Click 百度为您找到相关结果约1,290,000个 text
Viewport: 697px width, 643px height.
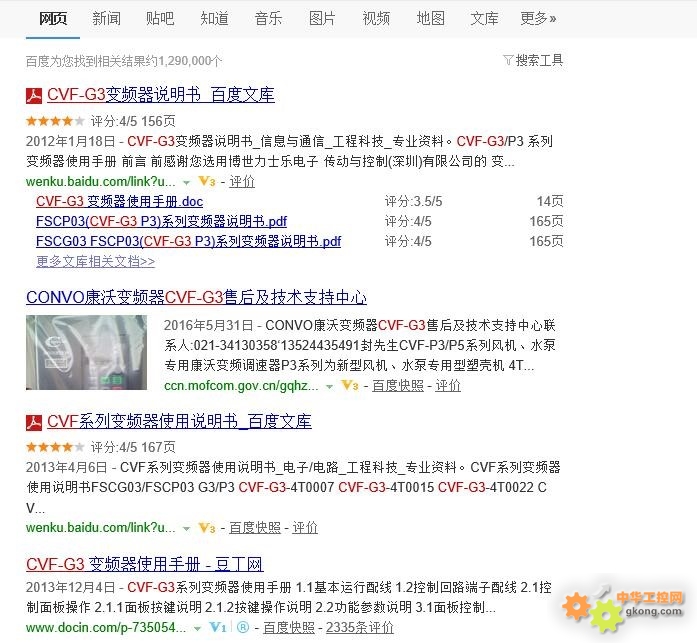pyautogui.click(x=124, y=61)
